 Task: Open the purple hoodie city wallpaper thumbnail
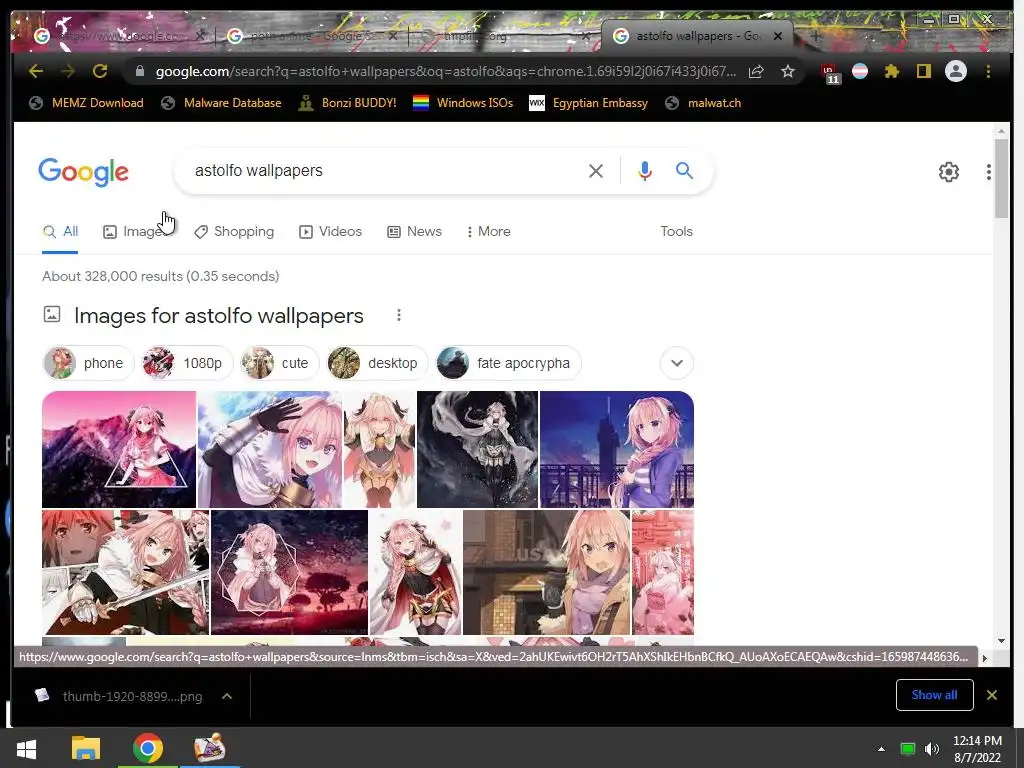pyautogui.click(x=617, y=449)
